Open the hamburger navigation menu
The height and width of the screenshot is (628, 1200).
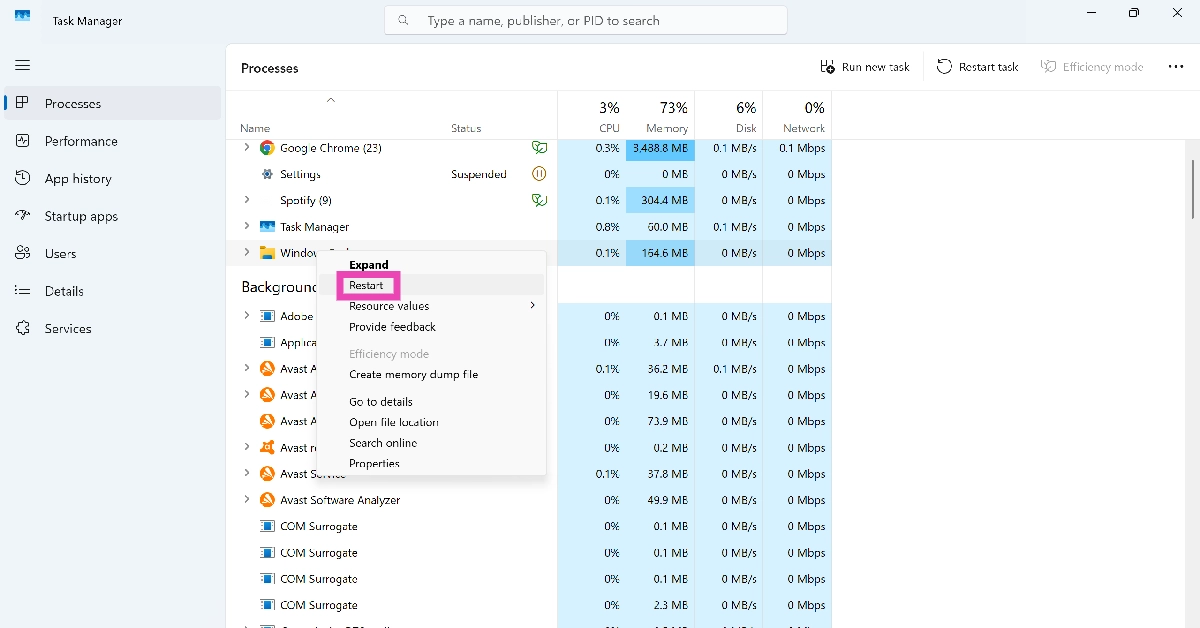tap(23, 65)
